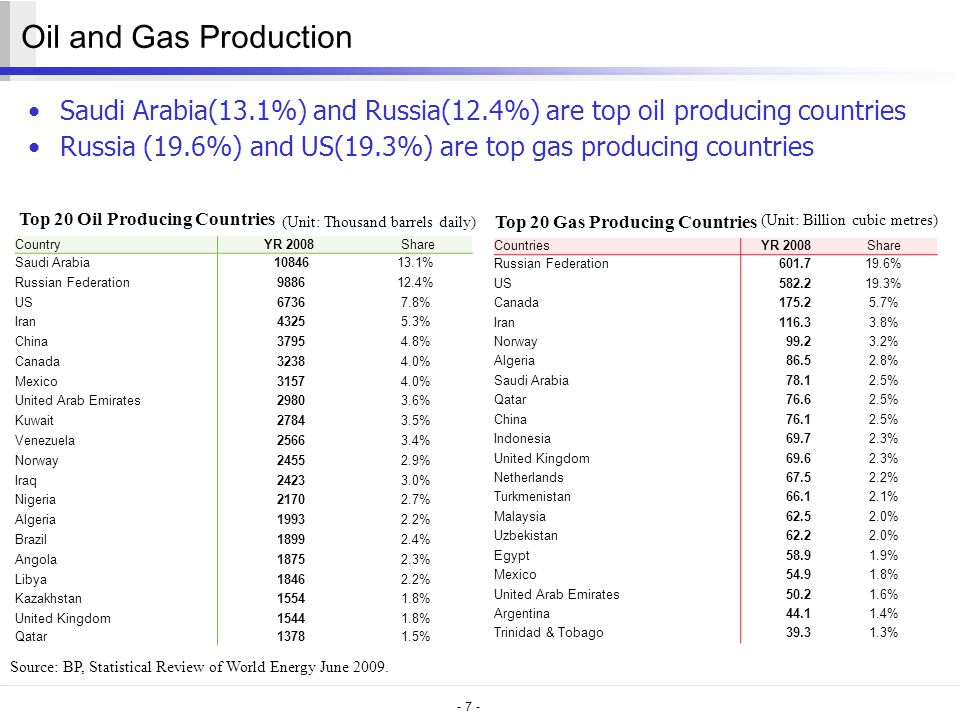Click gas value '601.7'
Screen dimensions: 960x720
point(795,264)
